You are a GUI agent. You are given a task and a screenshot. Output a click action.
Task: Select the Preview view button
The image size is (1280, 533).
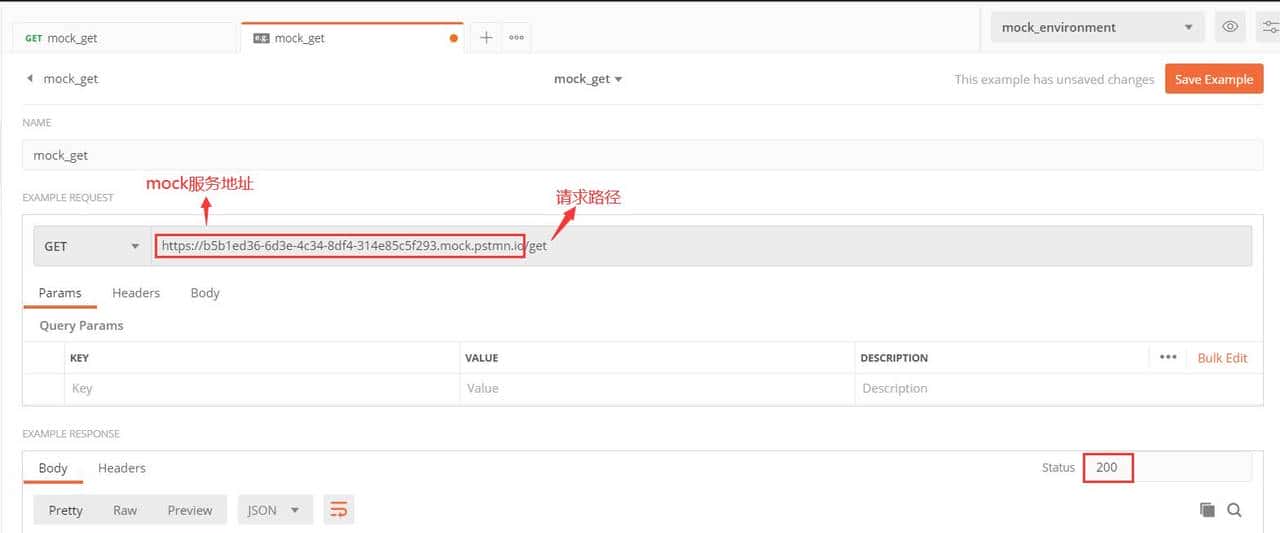[x=190, y=510]
